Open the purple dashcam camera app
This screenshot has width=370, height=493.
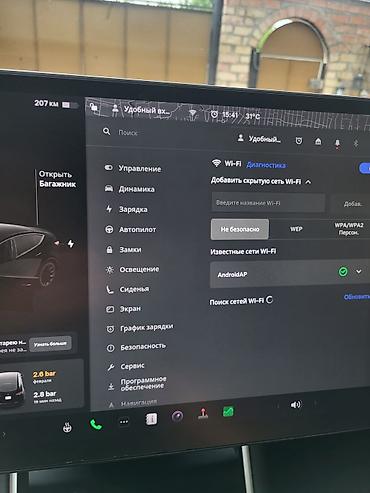[177, 416]
